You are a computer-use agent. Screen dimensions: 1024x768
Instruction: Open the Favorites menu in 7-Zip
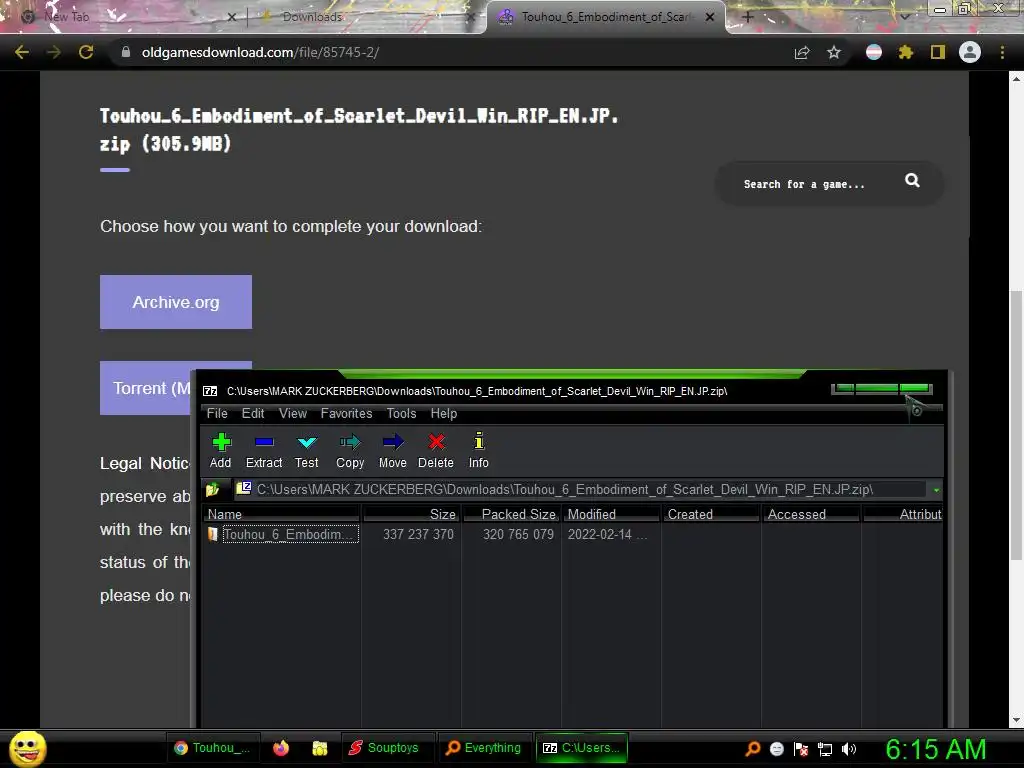tap(346, 413)
